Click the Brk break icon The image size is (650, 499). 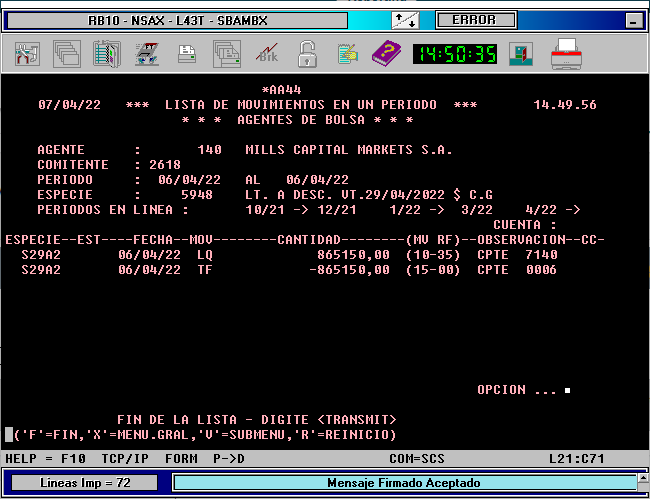267,54
